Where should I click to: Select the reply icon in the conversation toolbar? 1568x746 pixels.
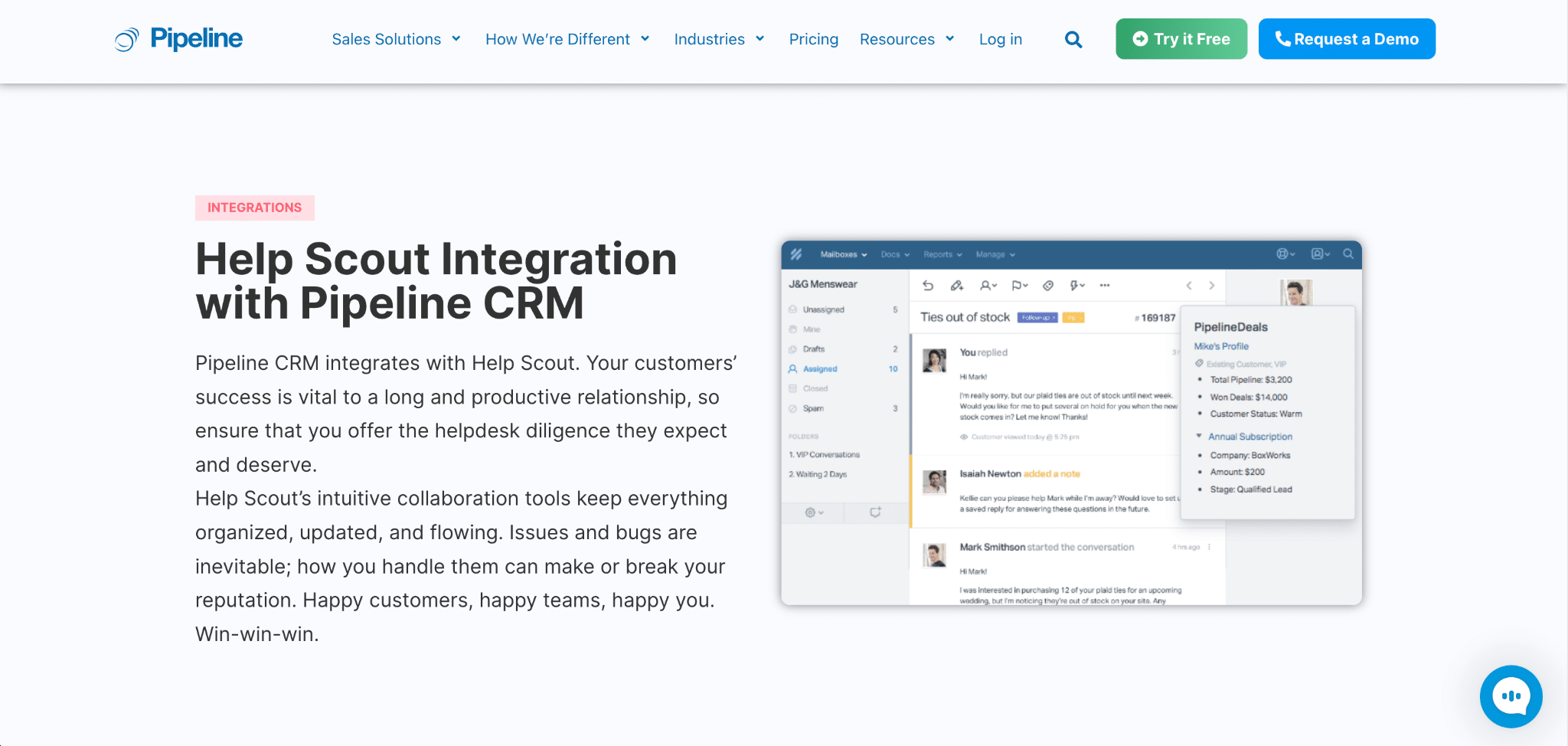tap(929, 286)
